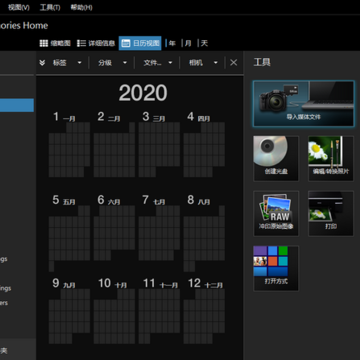Open the 创建光盘 create disc tool

(276, 159)
